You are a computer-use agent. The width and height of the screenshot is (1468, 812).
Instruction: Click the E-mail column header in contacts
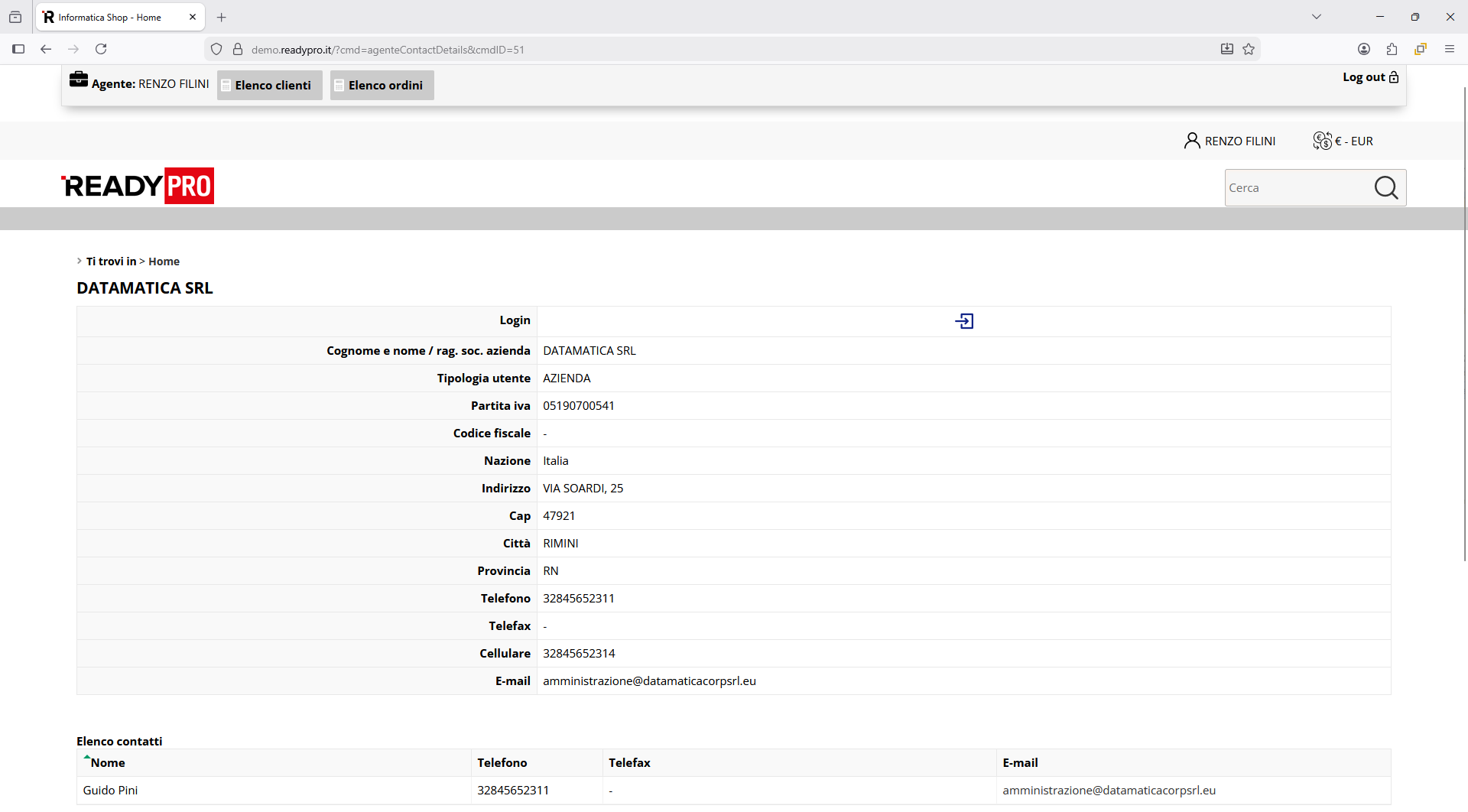coord(1020,763)
